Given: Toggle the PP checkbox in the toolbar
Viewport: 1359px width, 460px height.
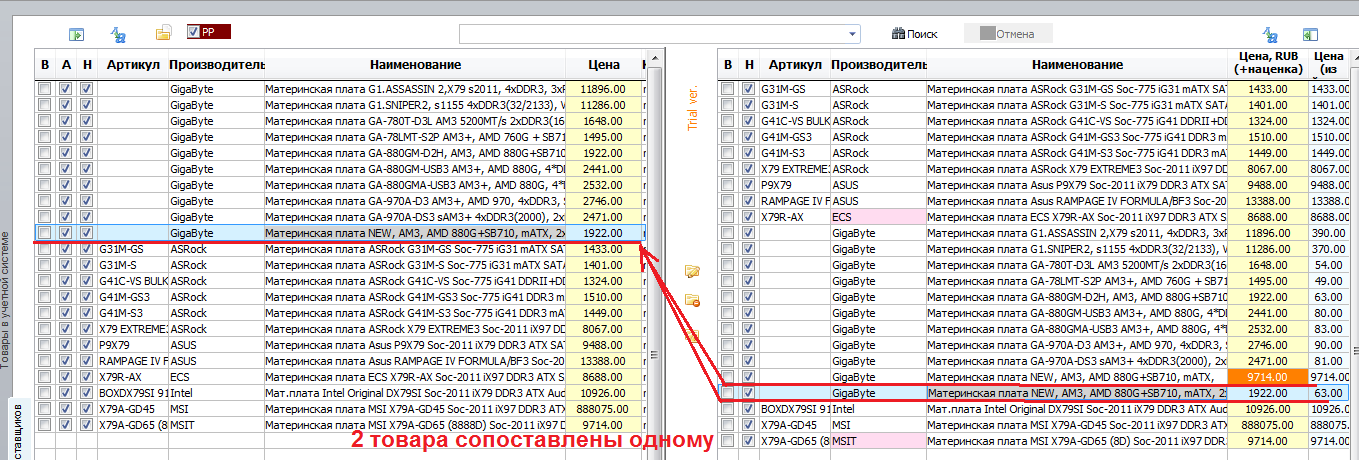Looking at the screenshot, I should tap(194, 32).
